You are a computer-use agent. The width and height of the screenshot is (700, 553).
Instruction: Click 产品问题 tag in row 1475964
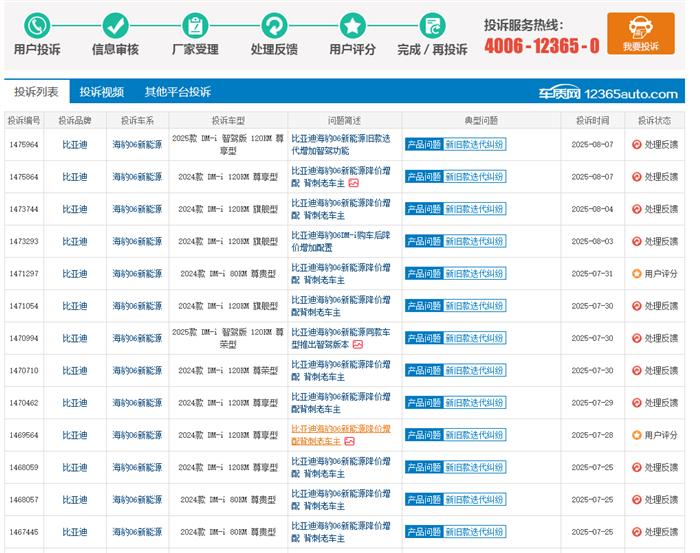(x=424, y=145)
